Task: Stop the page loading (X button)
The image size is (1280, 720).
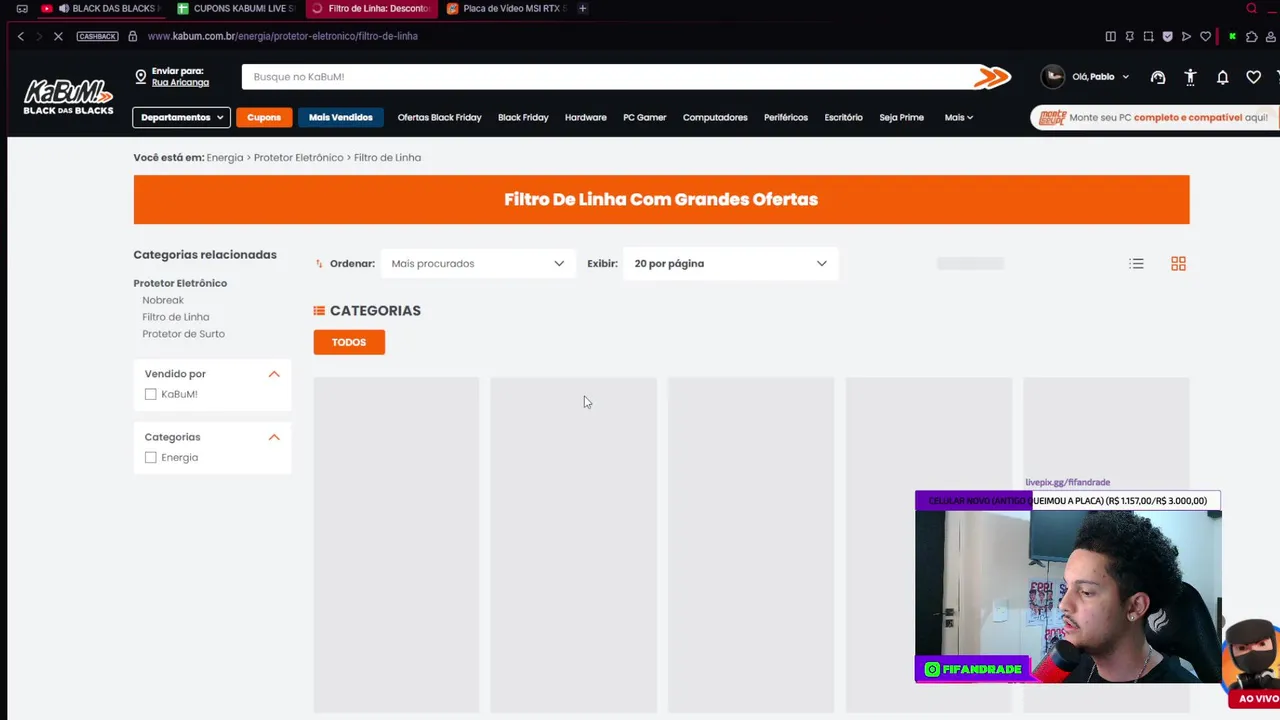Action: point(58,36)
